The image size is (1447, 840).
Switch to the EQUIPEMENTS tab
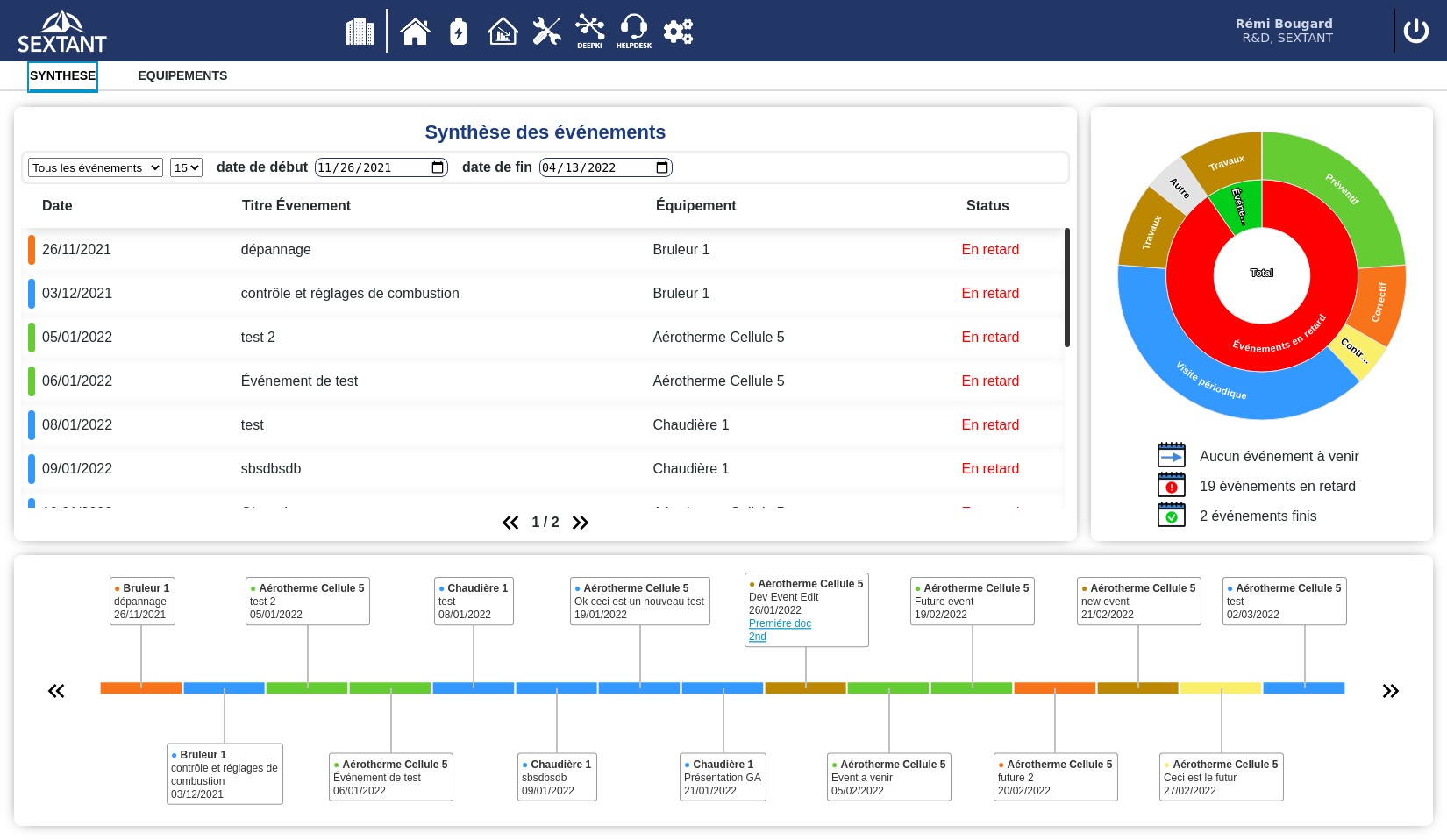pos(182,75)
